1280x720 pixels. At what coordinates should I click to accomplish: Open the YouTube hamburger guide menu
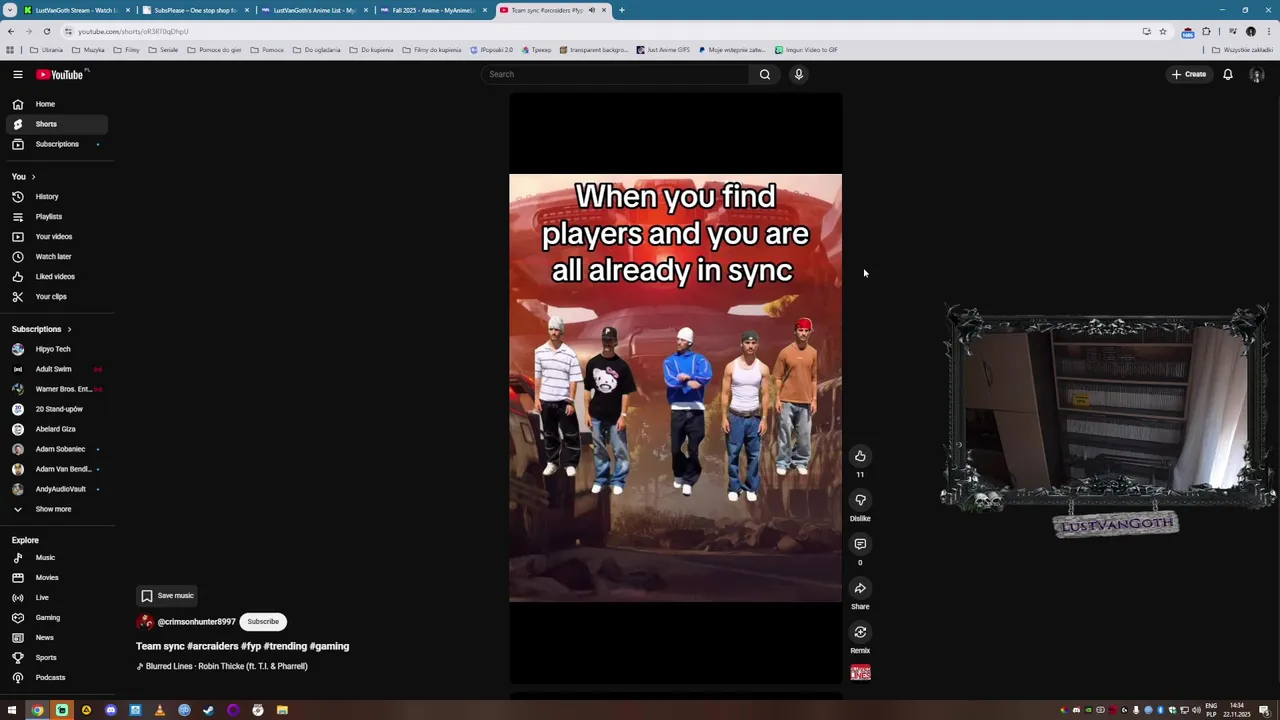pos(18,74)
